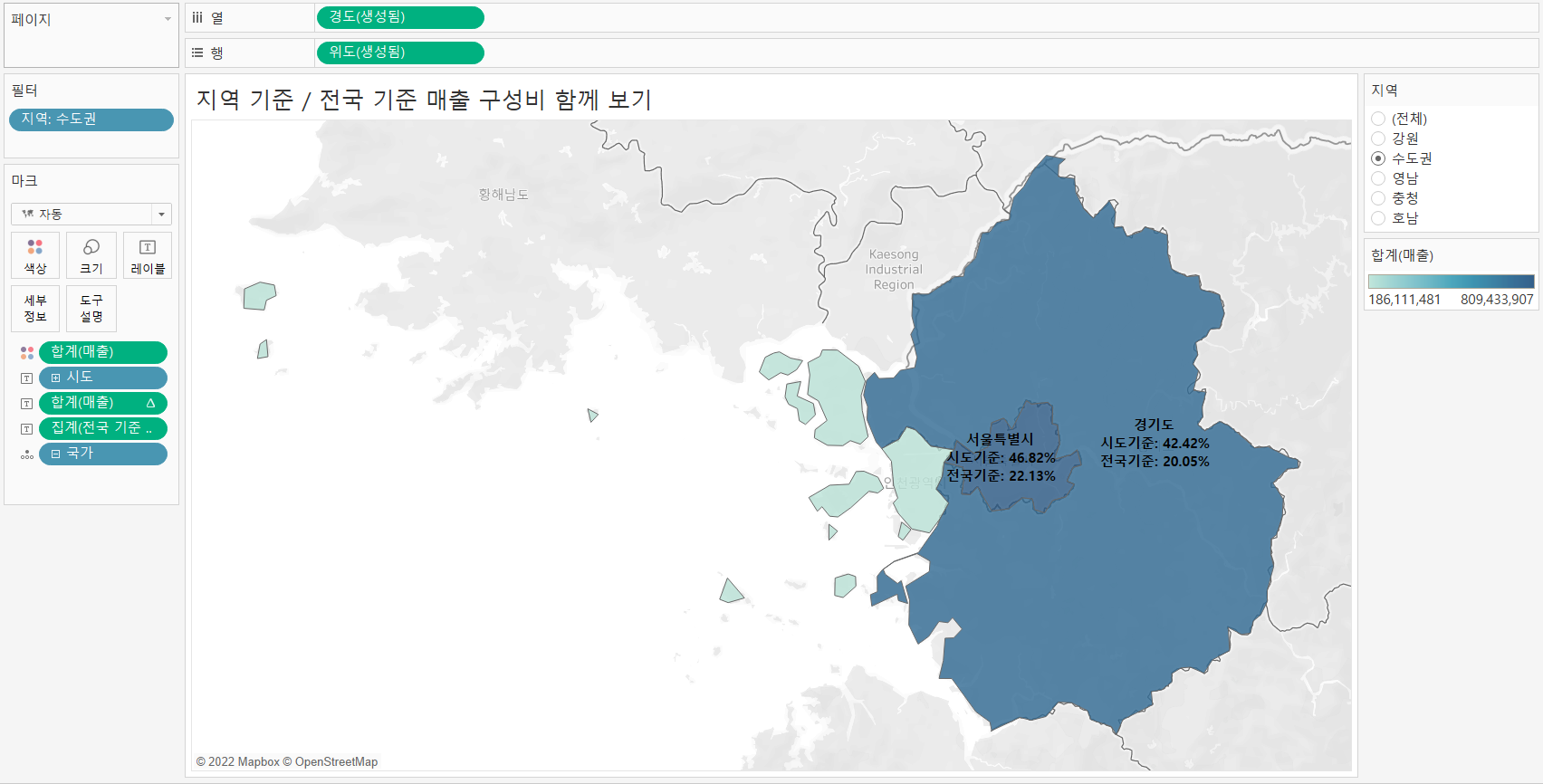The height and width of the screenshot is (784, 1543).
Task: Expand the 시도 pill plus icon
Action: pyautogui.click(x=56, y=378)
